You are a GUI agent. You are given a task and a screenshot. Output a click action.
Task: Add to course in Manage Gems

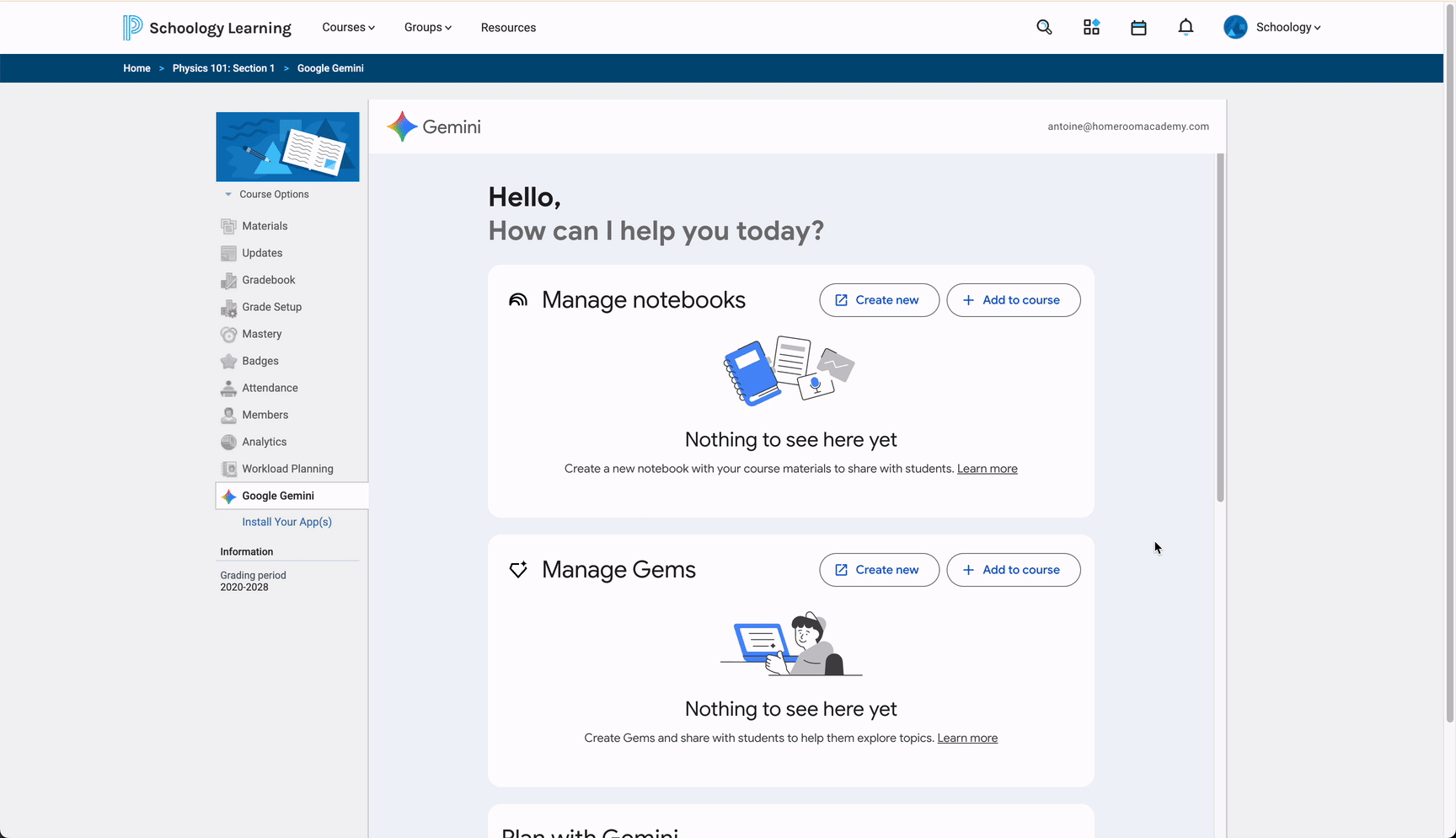coord(1013,570)
